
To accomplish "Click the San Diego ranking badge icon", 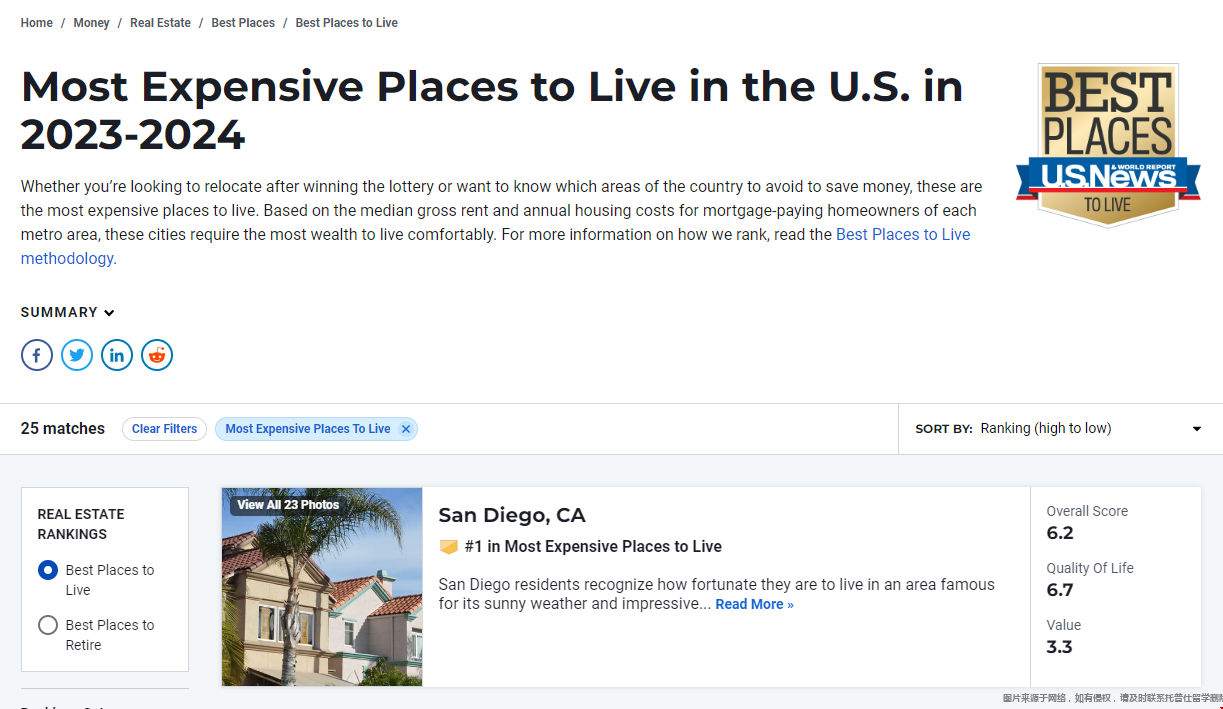I will [x=448, y=547].
